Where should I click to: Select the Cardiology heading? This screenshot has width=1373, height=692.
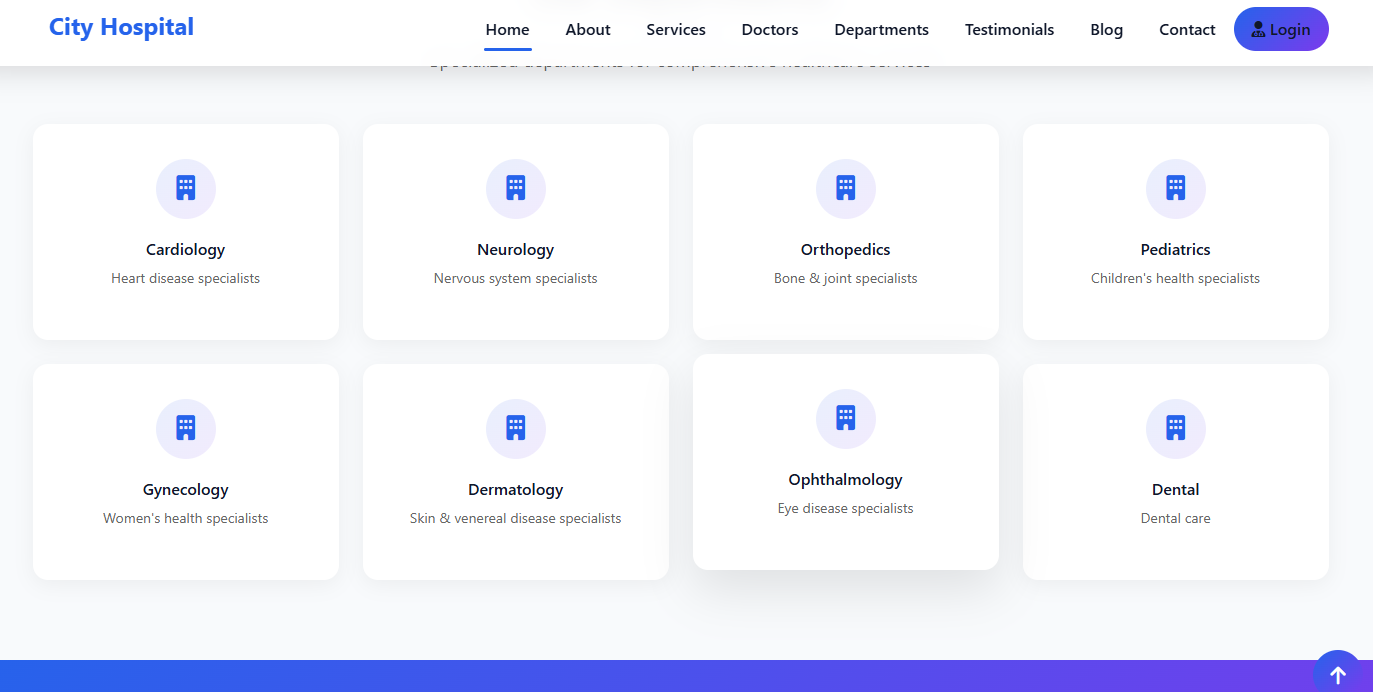pyautogui.click(x=186, y=250)
